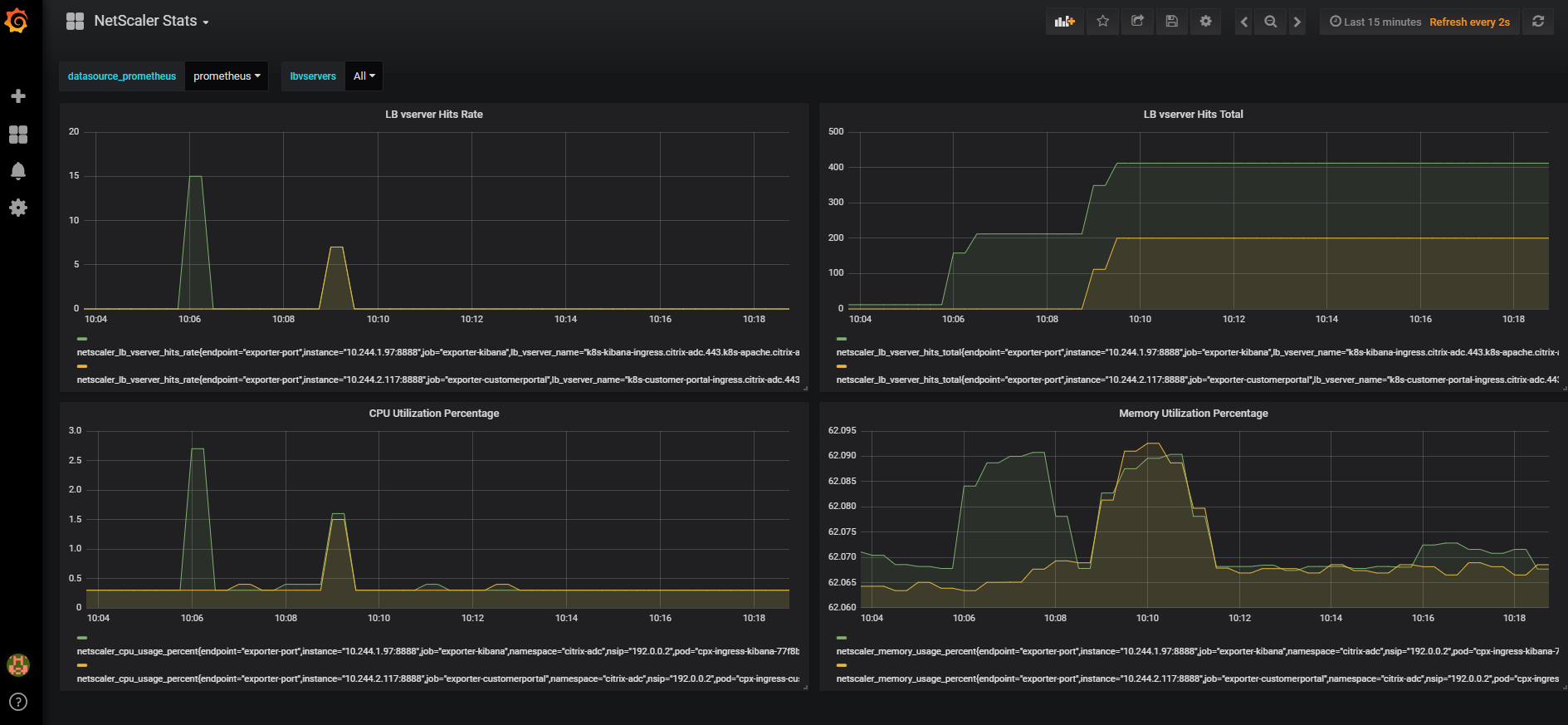Open the Configuration gear in sidebar
The width and height of the screenshot is (1568, 725).
click(x=18, y=208)
